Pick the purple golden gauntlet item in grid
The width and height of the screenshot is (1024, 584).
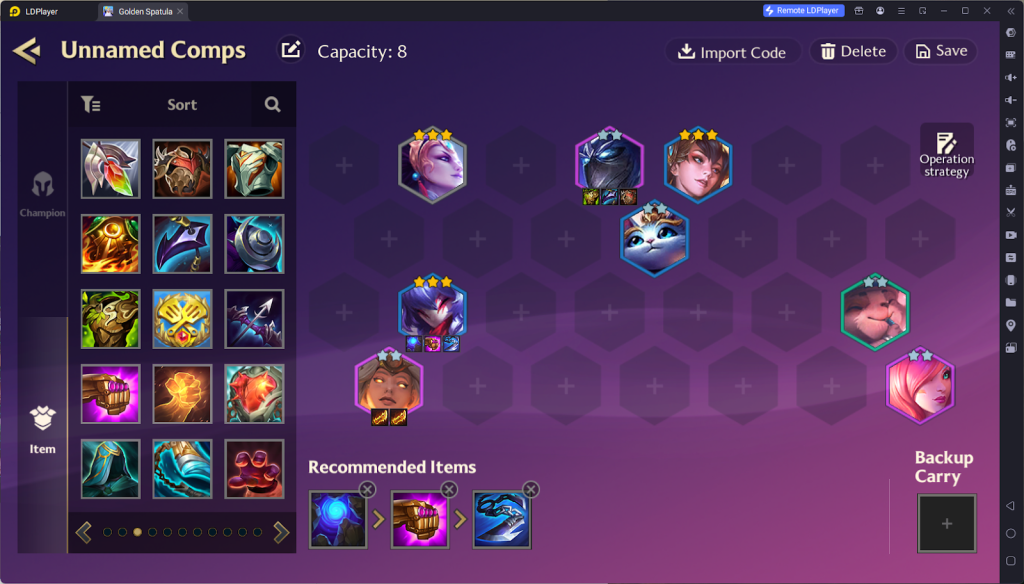[110, 394]
